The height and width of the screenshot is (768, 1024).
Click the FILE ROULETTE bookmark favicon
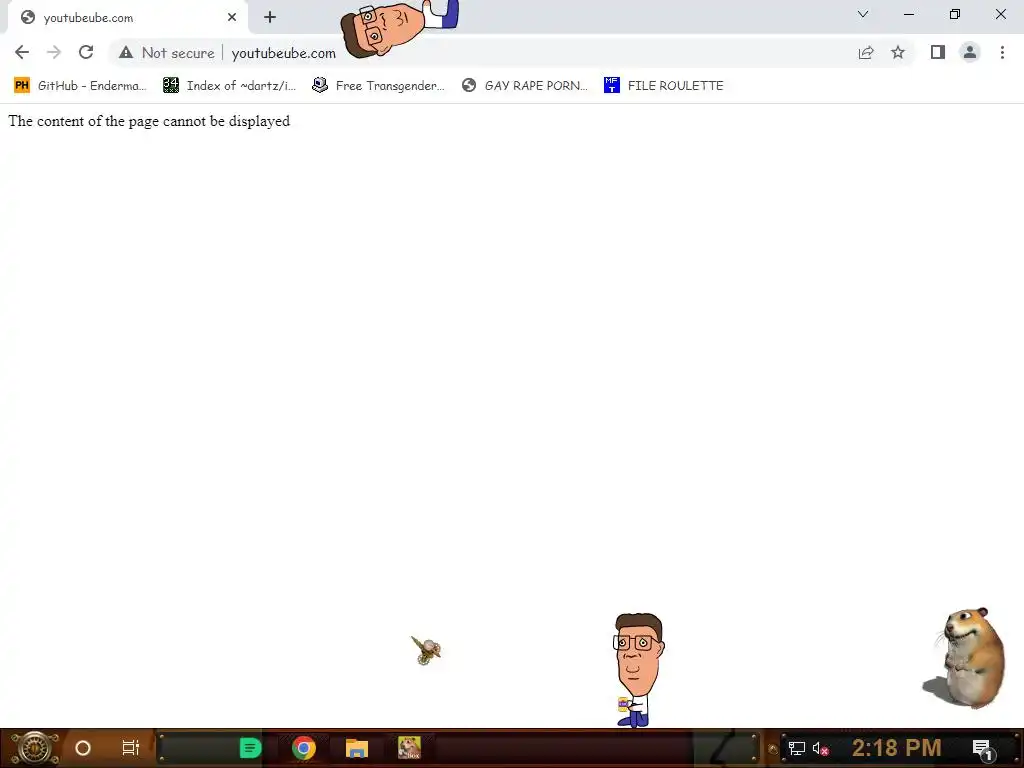coord(611,85)
